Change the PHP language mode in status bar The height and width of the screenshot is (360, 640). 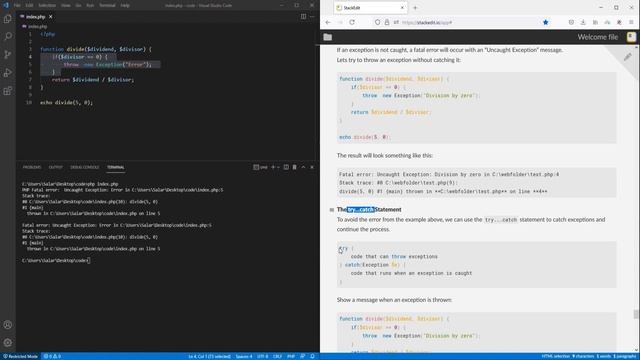291,356
